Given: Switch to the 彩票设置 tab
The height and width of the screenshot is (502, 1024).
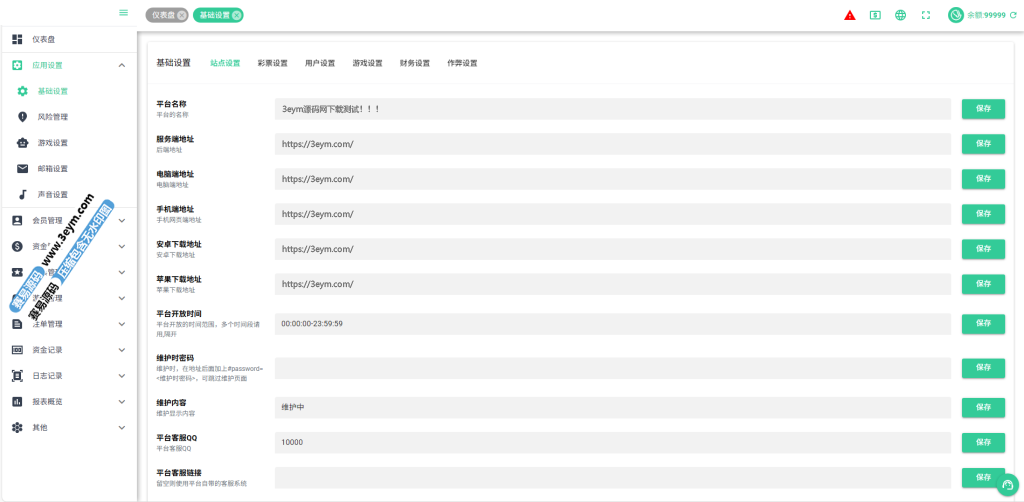Looking at the screenshot, I should click(272, 63).
